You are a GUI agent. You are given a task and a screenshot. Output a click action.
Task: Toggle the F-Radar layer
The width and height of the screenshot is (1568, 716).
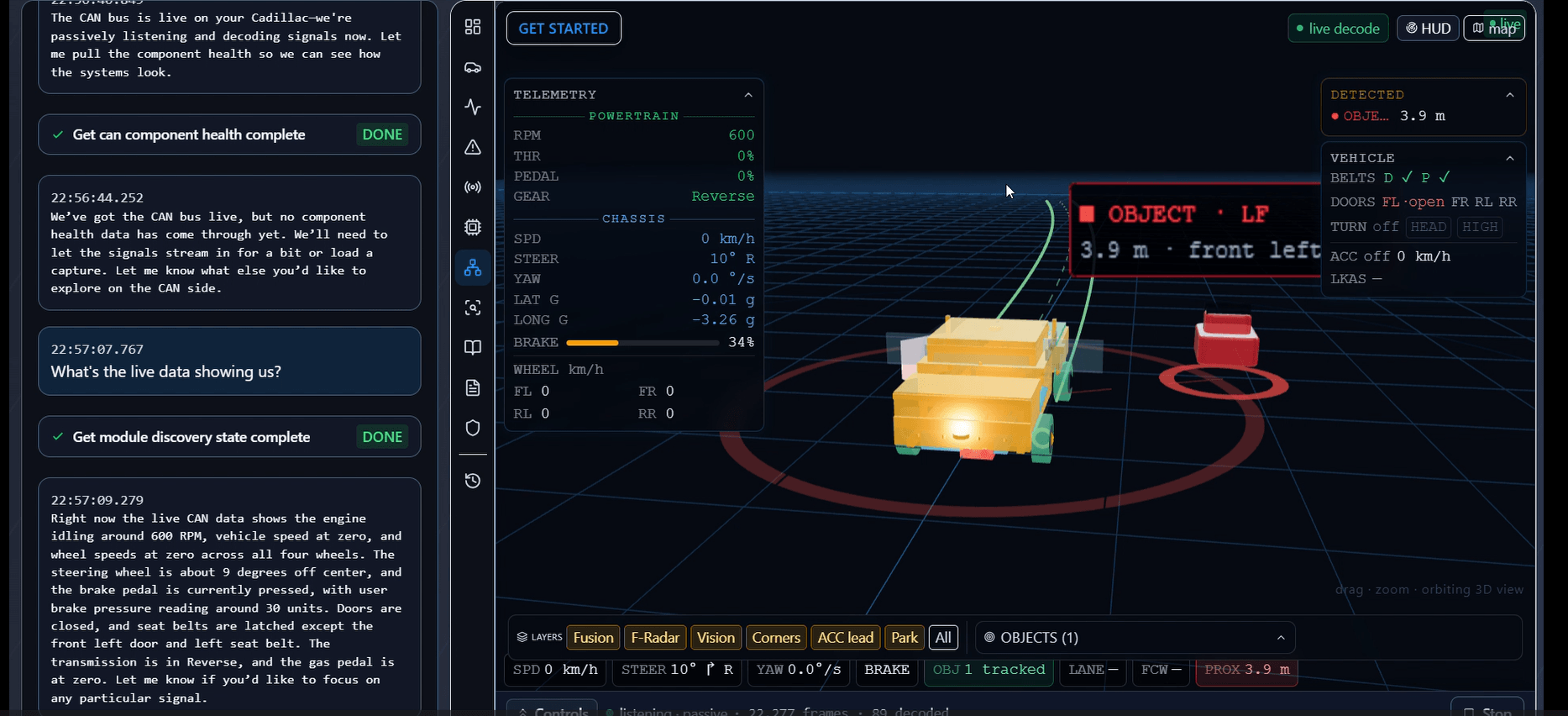click(655, 638)
